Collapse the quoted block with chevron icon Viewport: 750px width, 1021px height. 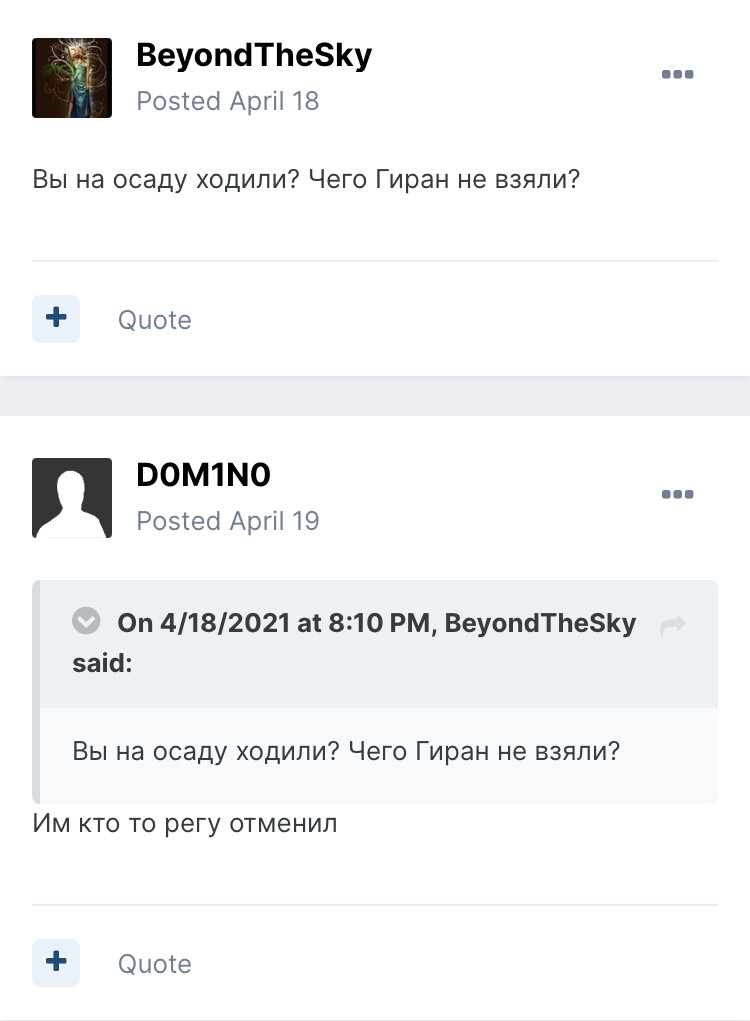87,621
